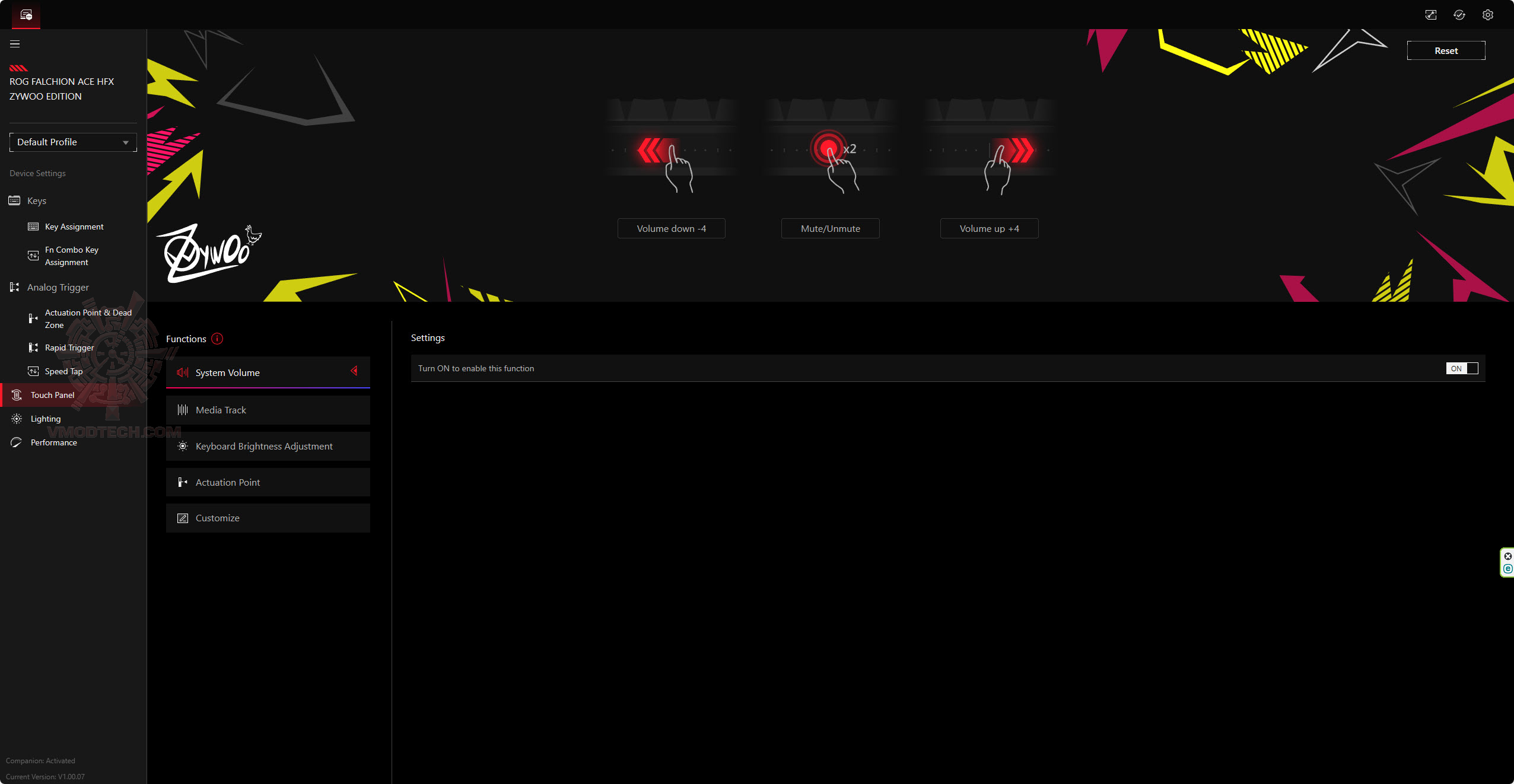Open the Lighting page

point(46,419)
